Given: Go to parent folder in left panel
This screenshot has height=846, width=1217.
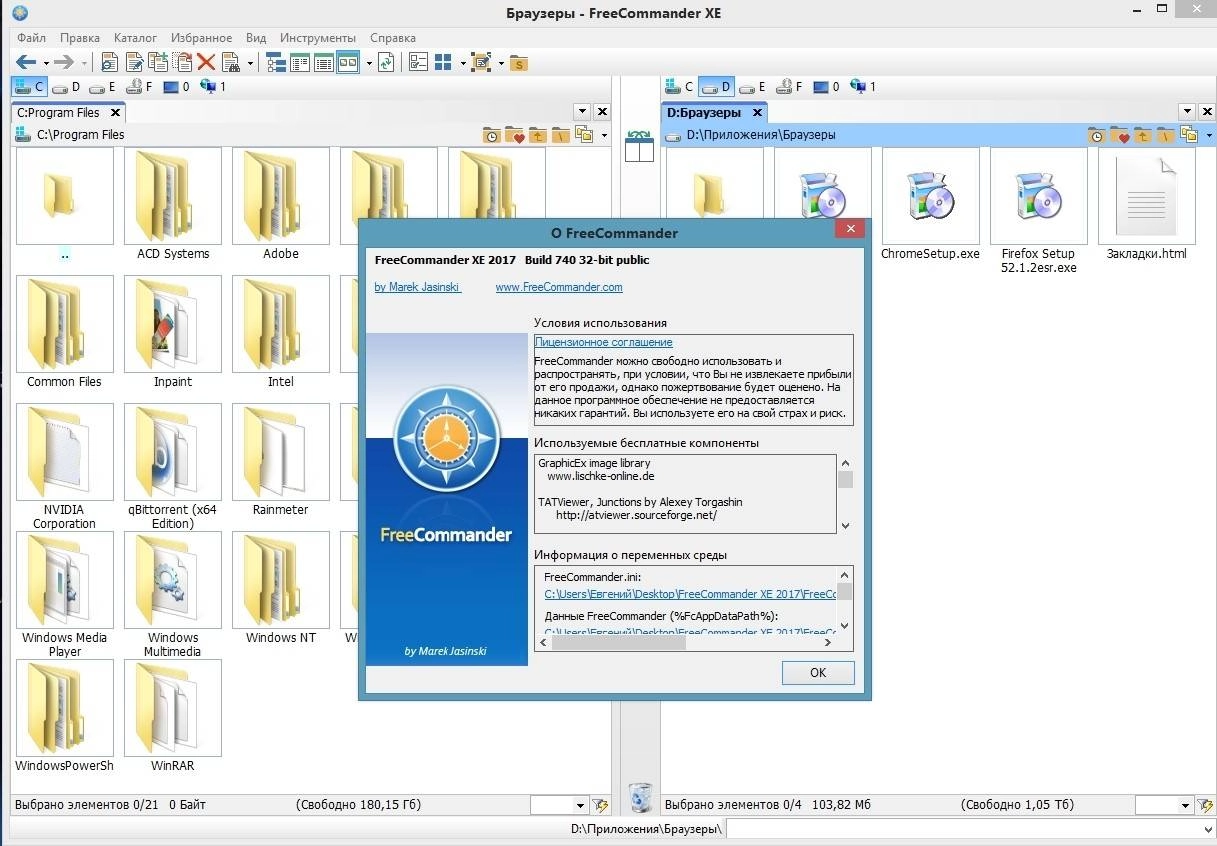Looking at the screenshot, I should (x=538, y=135).
